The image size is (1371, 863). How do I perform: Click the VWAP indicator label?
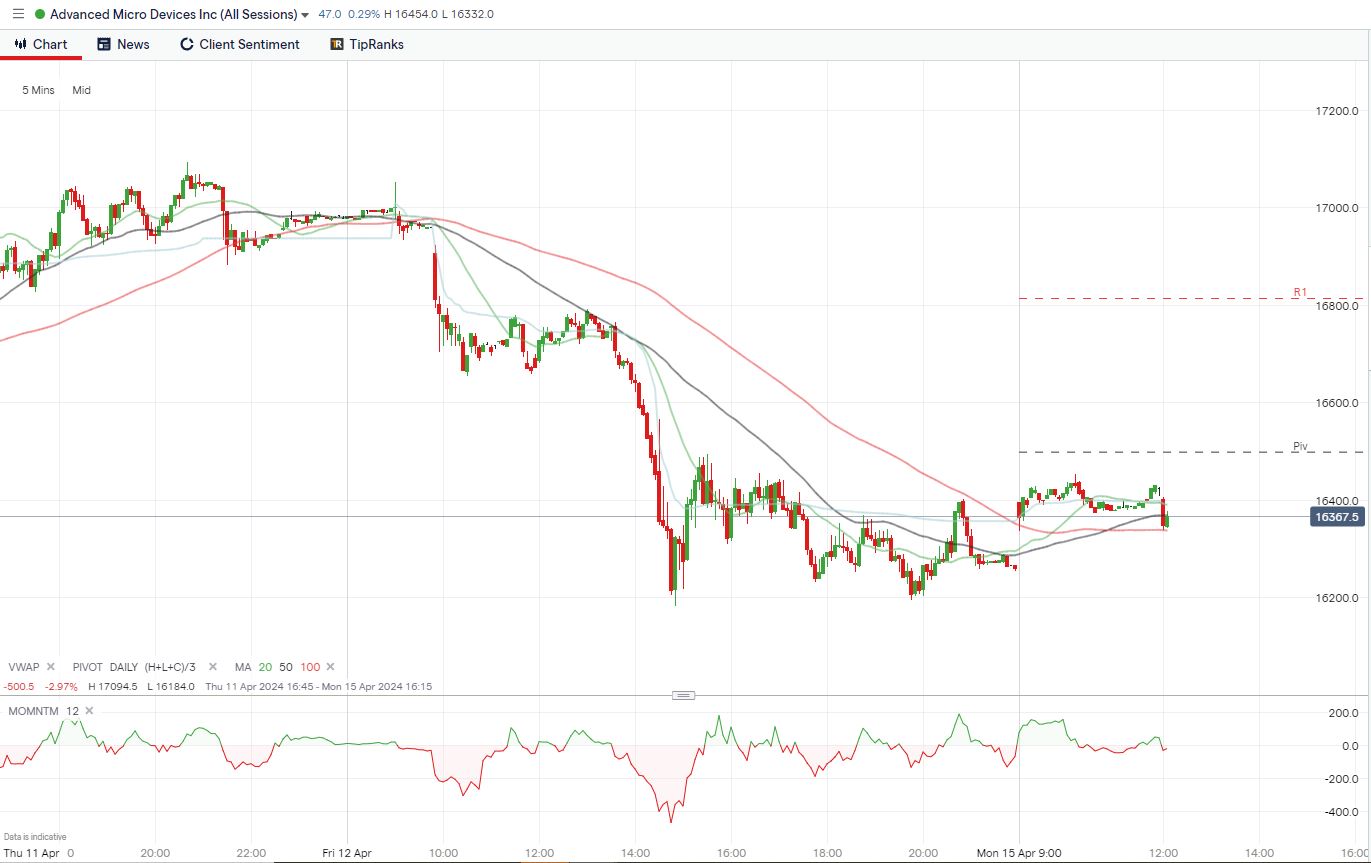(23, 667)
